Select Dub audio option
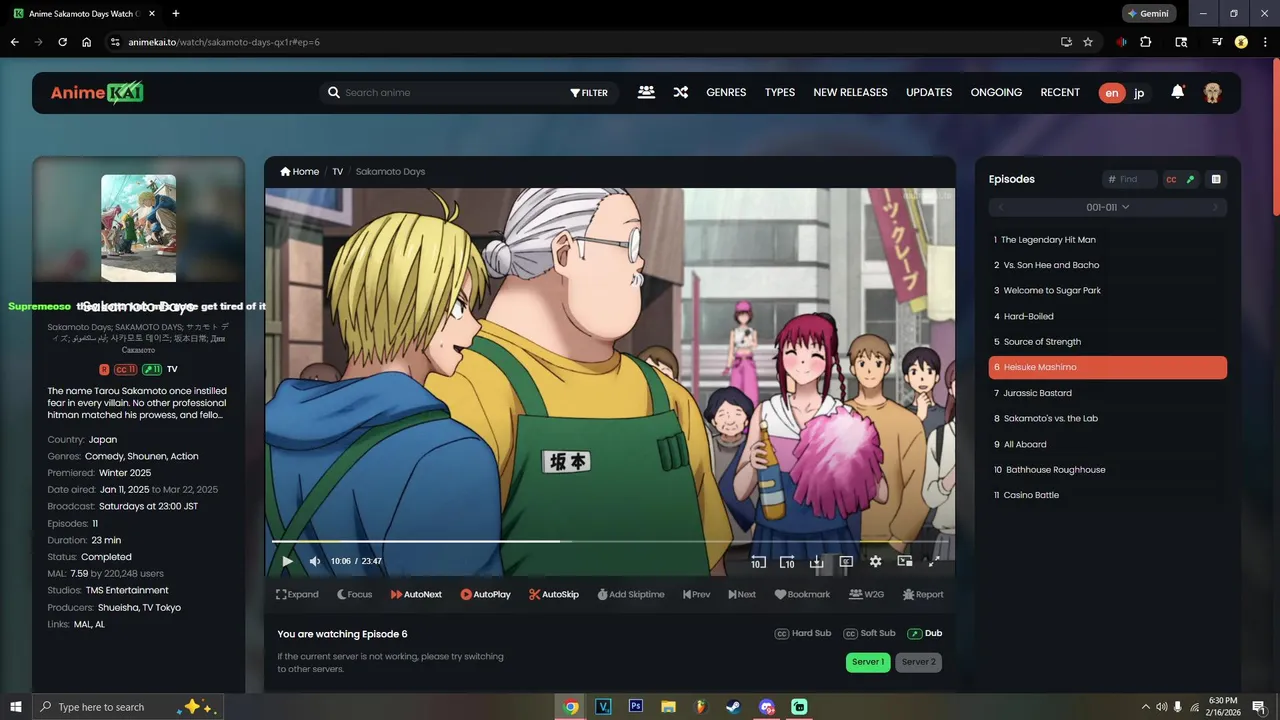1280x720 pixels. tap(925, 633)
